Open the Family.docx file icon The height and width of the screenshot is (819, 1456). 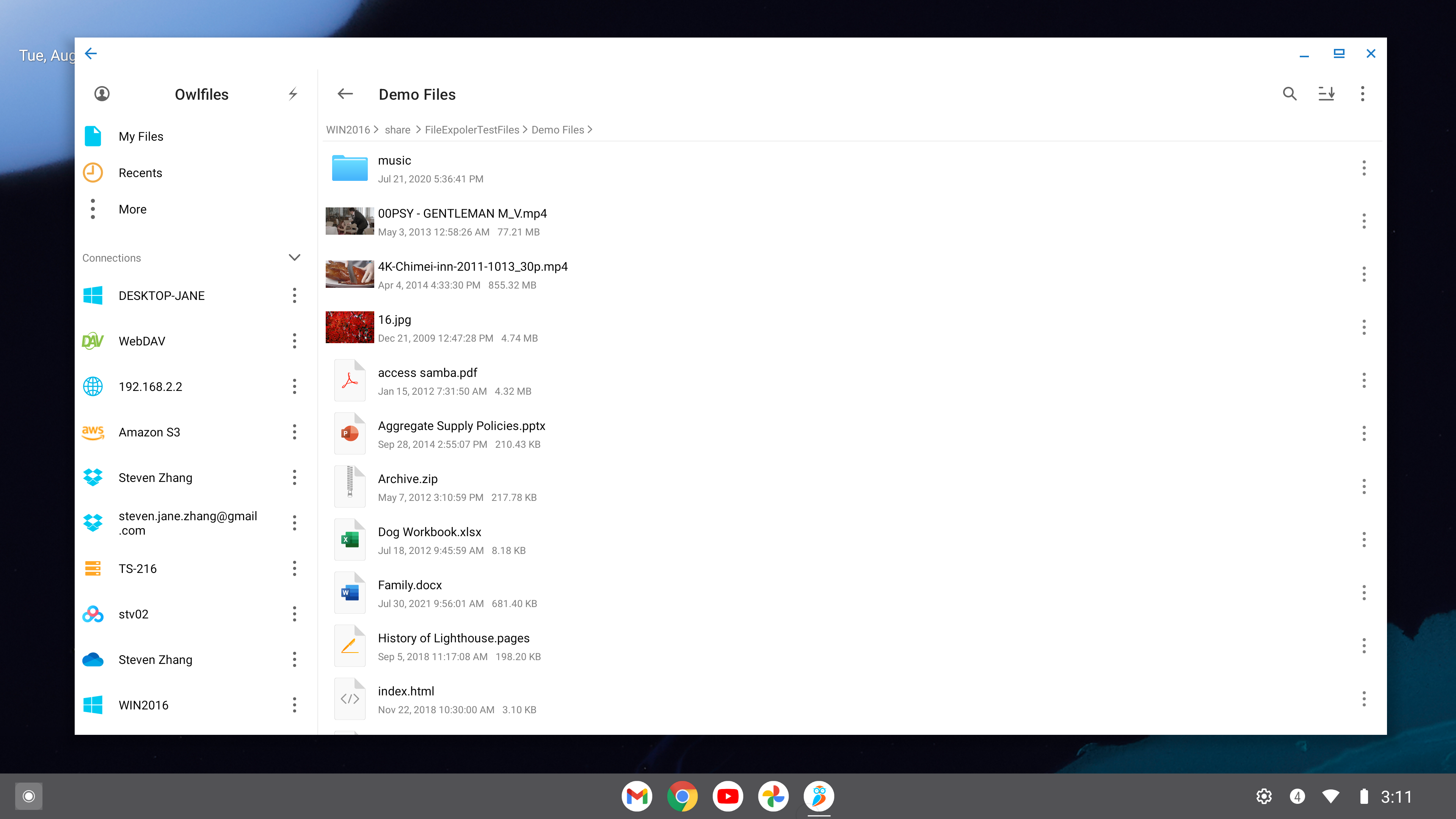point(349,593)
